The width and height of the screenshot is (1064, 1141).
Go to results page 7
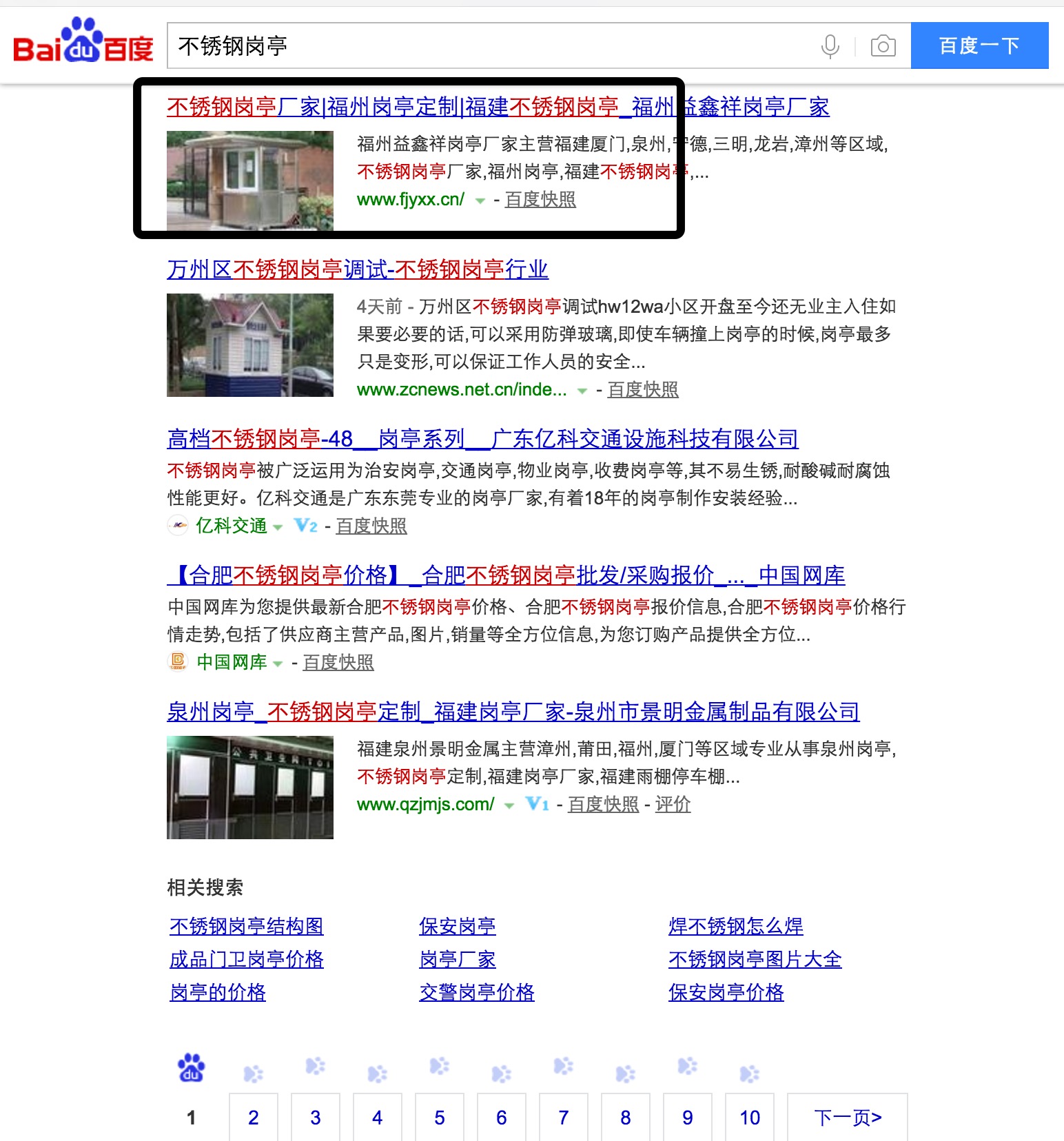pyautogui.click(x=564, y=1117)
